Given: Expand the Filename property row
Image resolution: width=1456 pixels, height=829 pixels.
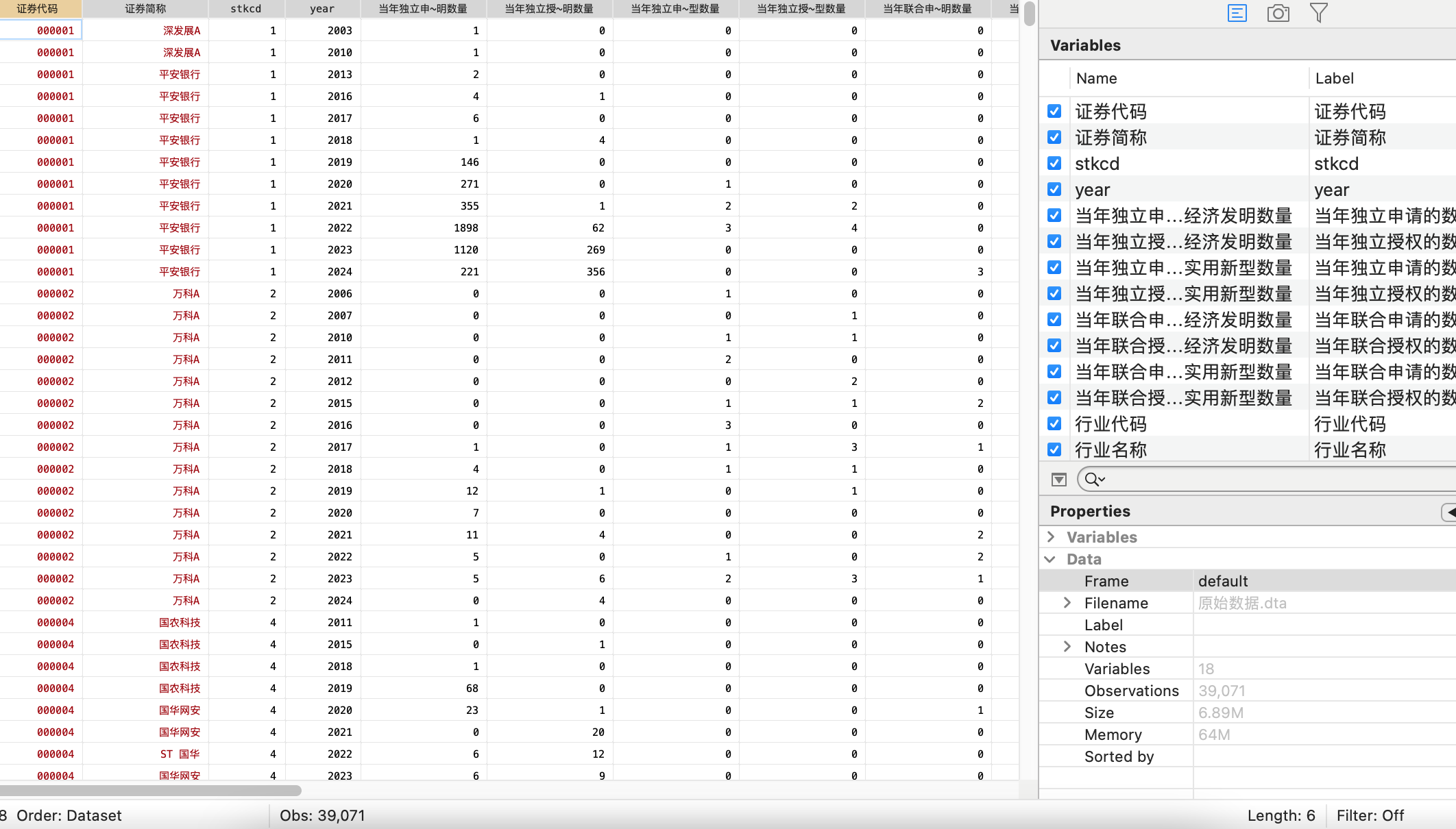Looking at the screenshot, I should coord(1067,603).
